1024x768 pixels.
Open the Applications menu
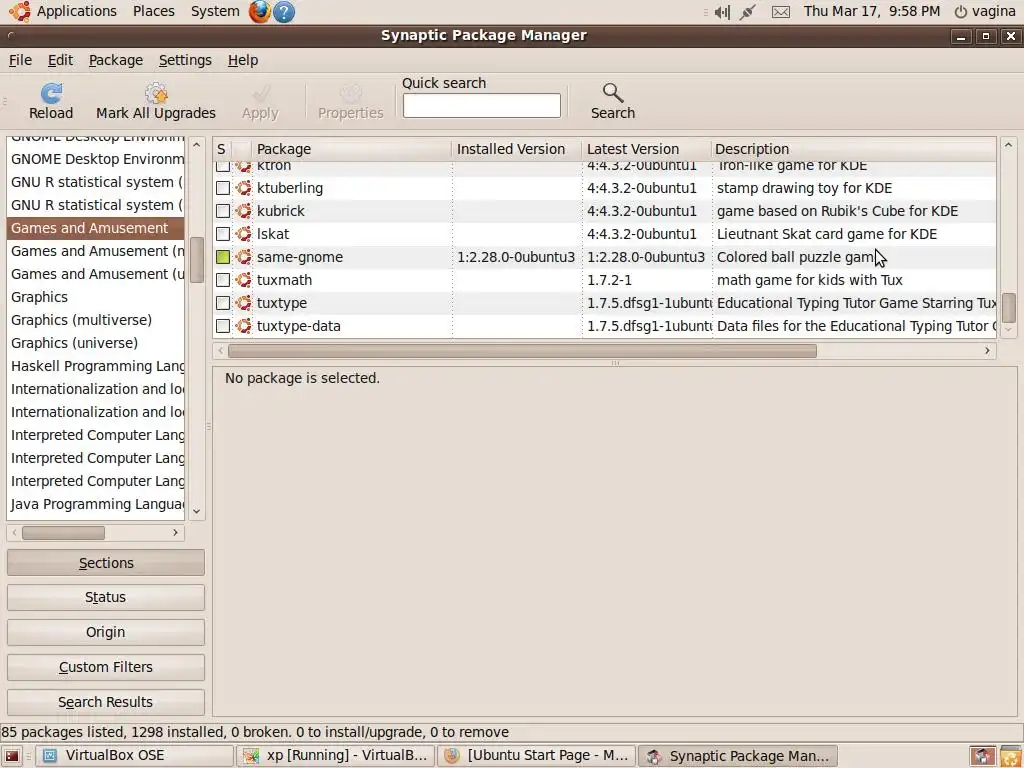(76, 11)
